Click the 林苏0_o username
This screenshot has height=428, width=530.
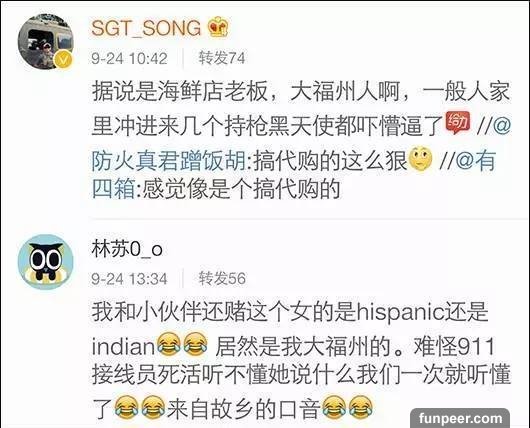pyautogui.click(x=127, y=250)
